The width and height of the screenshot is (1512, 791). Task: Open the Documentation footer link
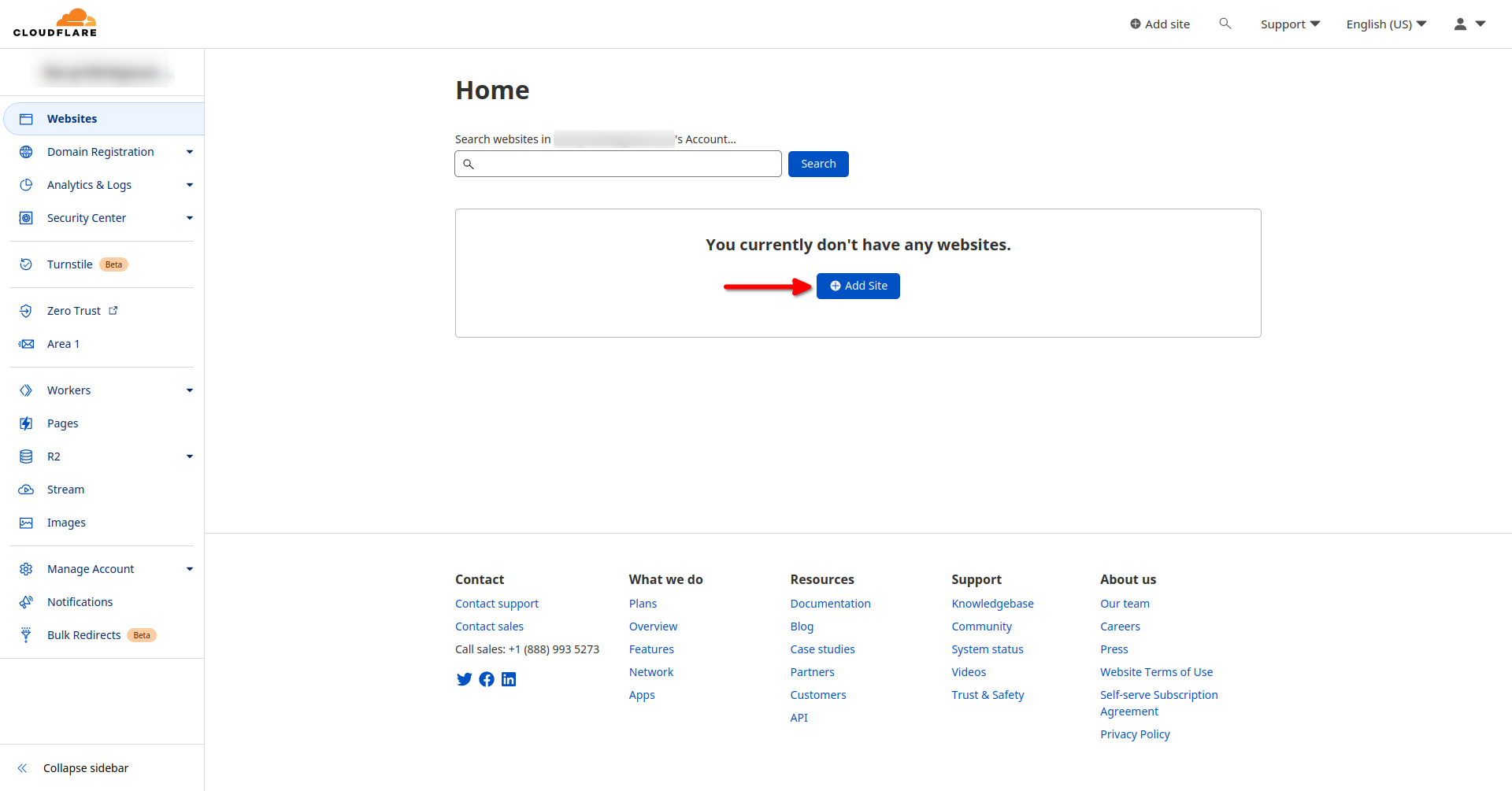pyautogui.click(x=831, y=604)
